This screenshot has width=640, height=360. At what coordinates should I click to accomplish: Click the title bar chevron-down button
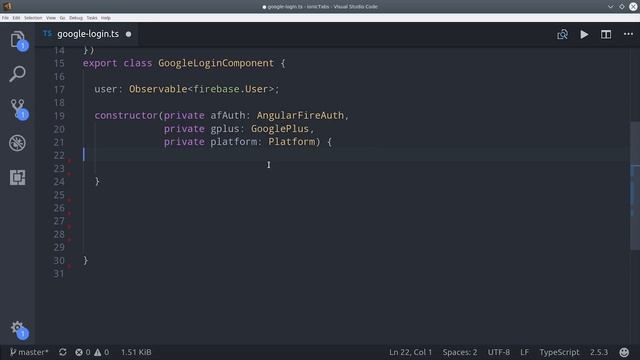coord(610,7)
